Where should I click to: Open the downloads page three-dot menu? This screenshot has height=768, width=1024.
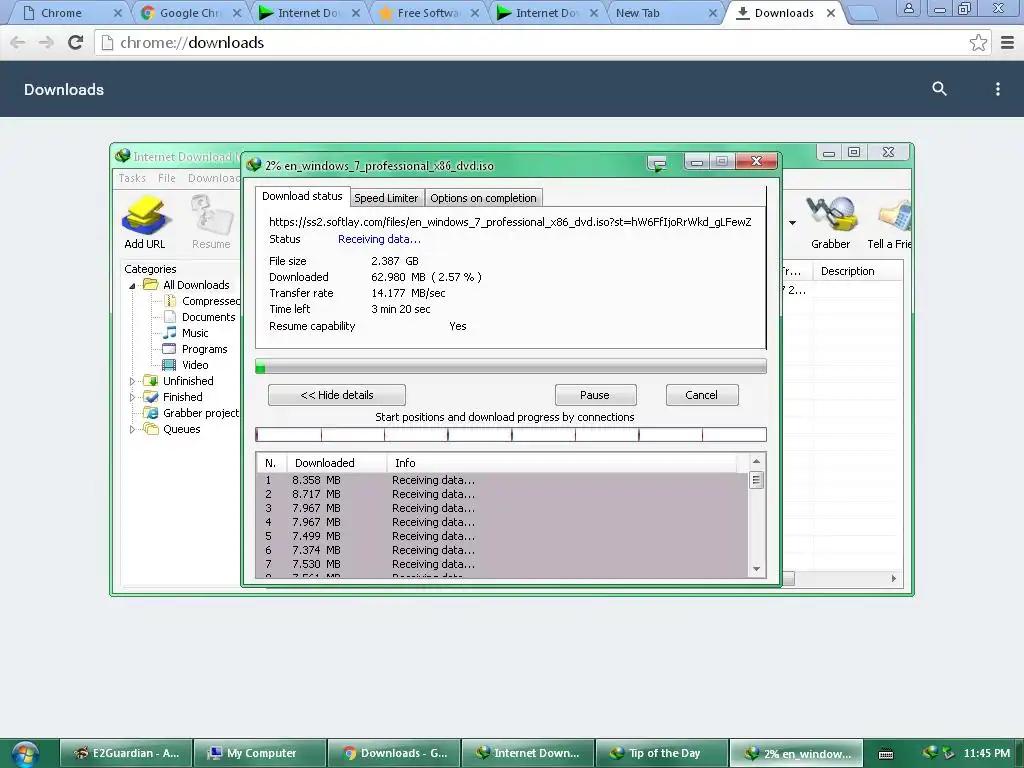pyautogui.click(x=997, y=89)
